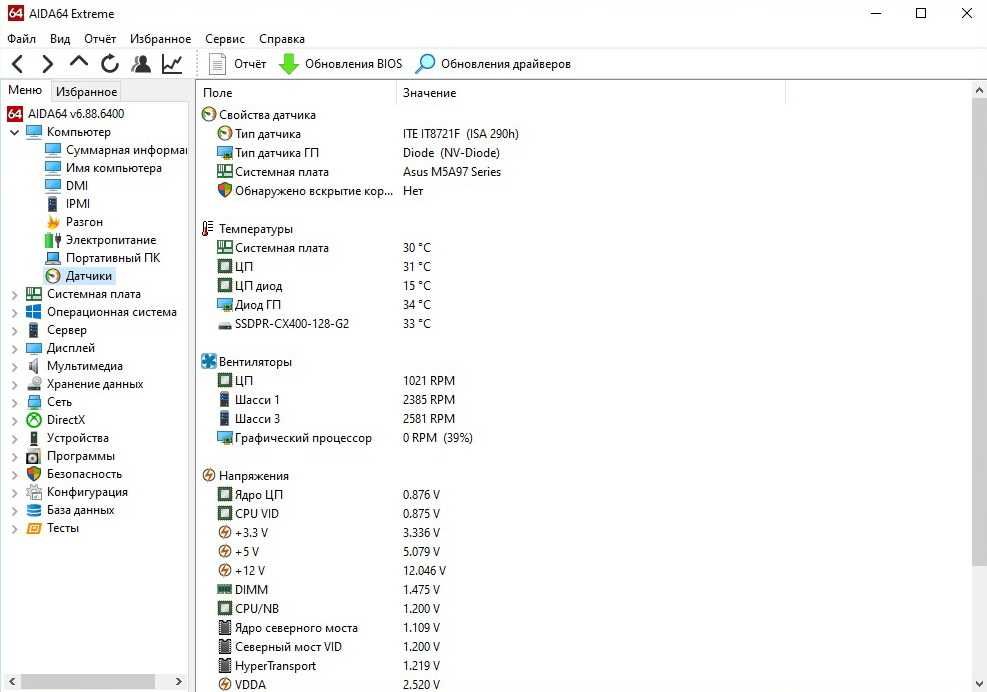Click the Температуры thermometer icon
Screen dimensions: 987x692
(x=208, y=229)
